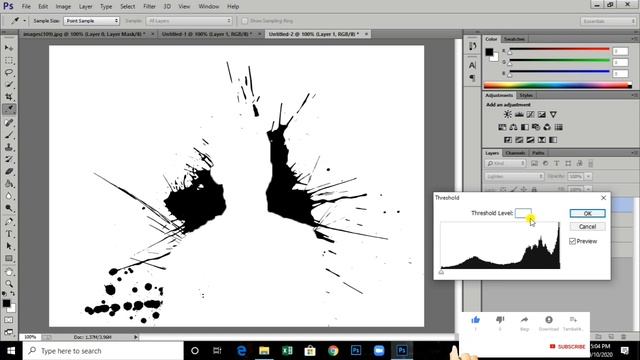Add a Hue/Saturation adjustment

tap(502, 127)
